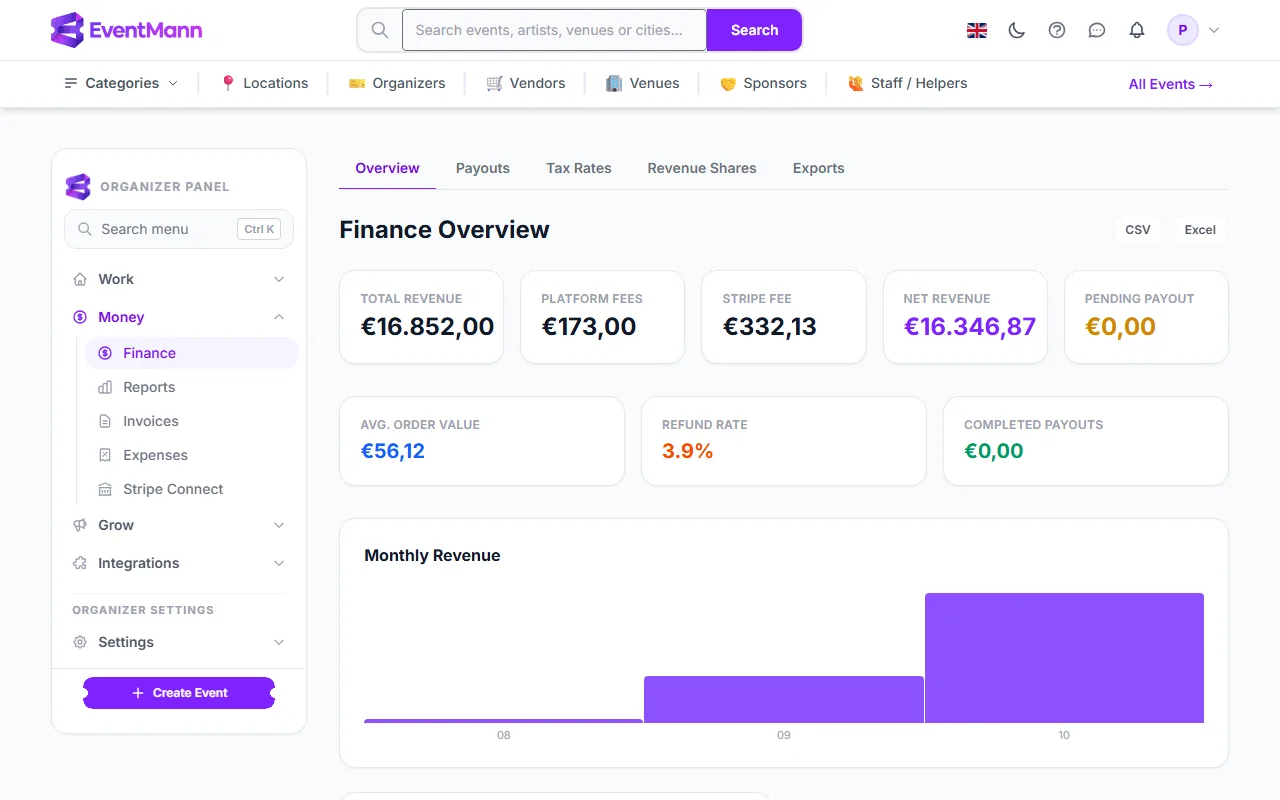The image size is (1280, 800).
Task: Open Venues nav link
Action: [643, 83]
